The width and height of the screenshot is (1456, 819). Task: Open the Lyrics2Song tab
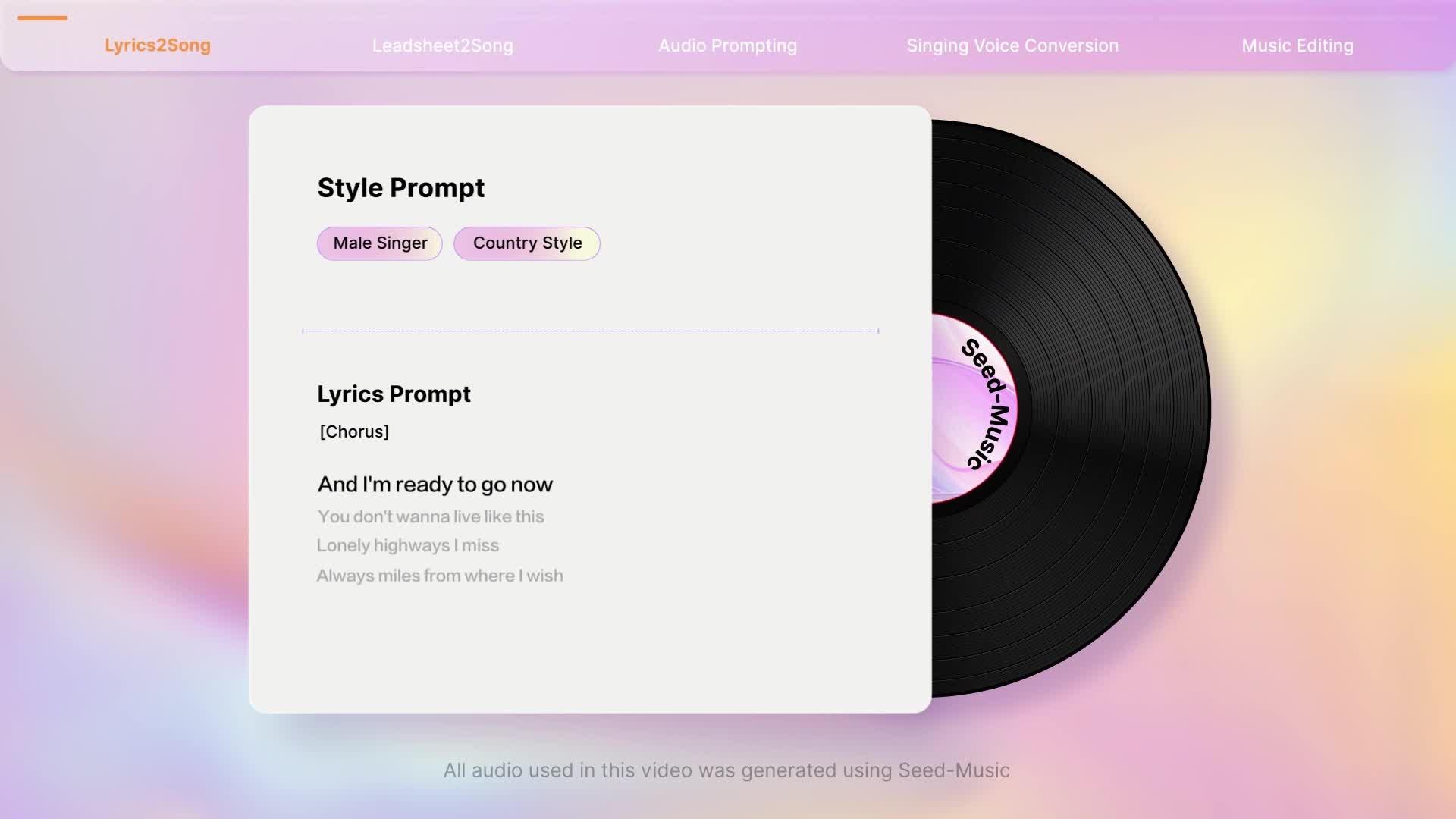pyautogui.click(x=158, y=45)
